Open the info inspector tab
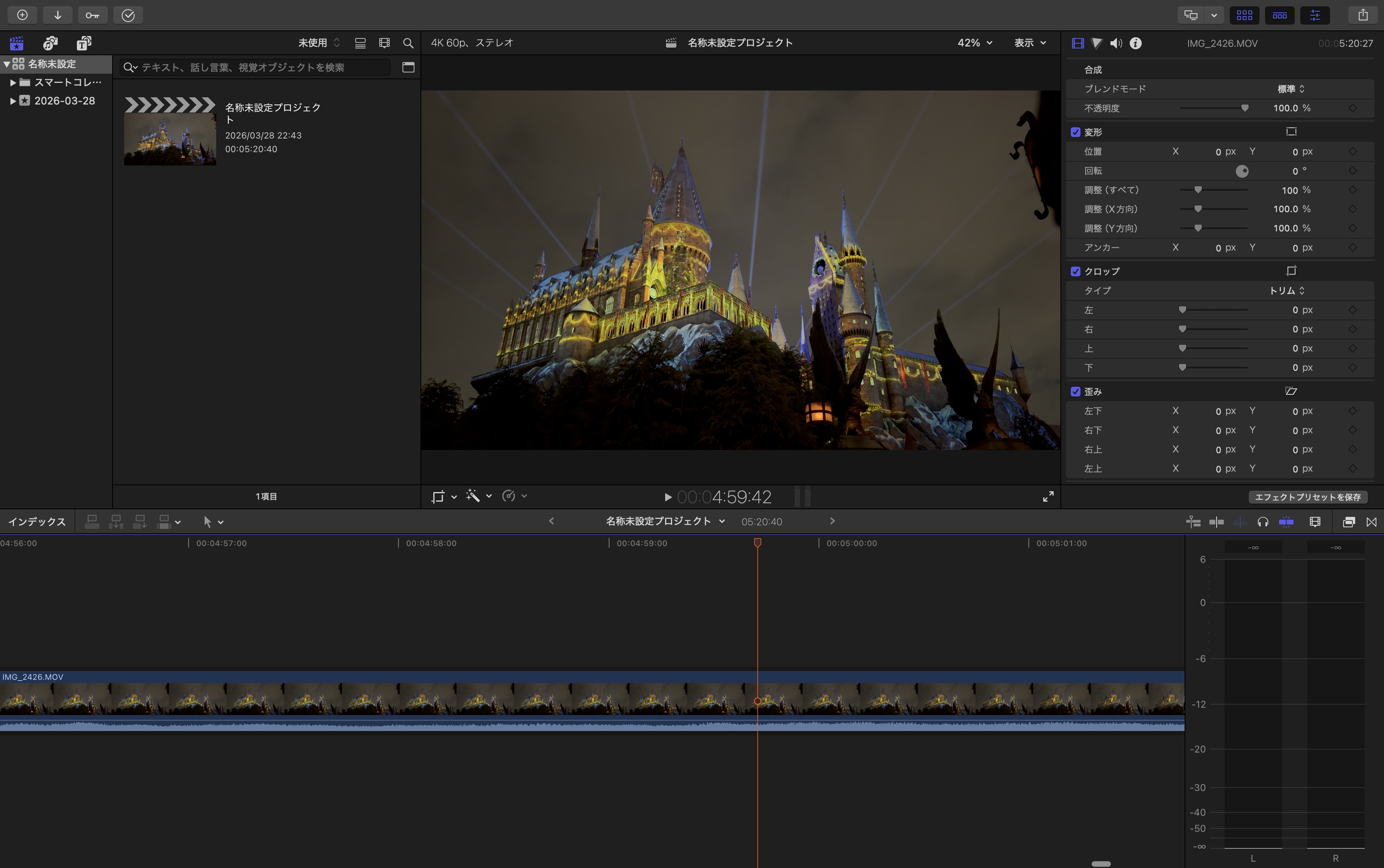 (1135, 43)
